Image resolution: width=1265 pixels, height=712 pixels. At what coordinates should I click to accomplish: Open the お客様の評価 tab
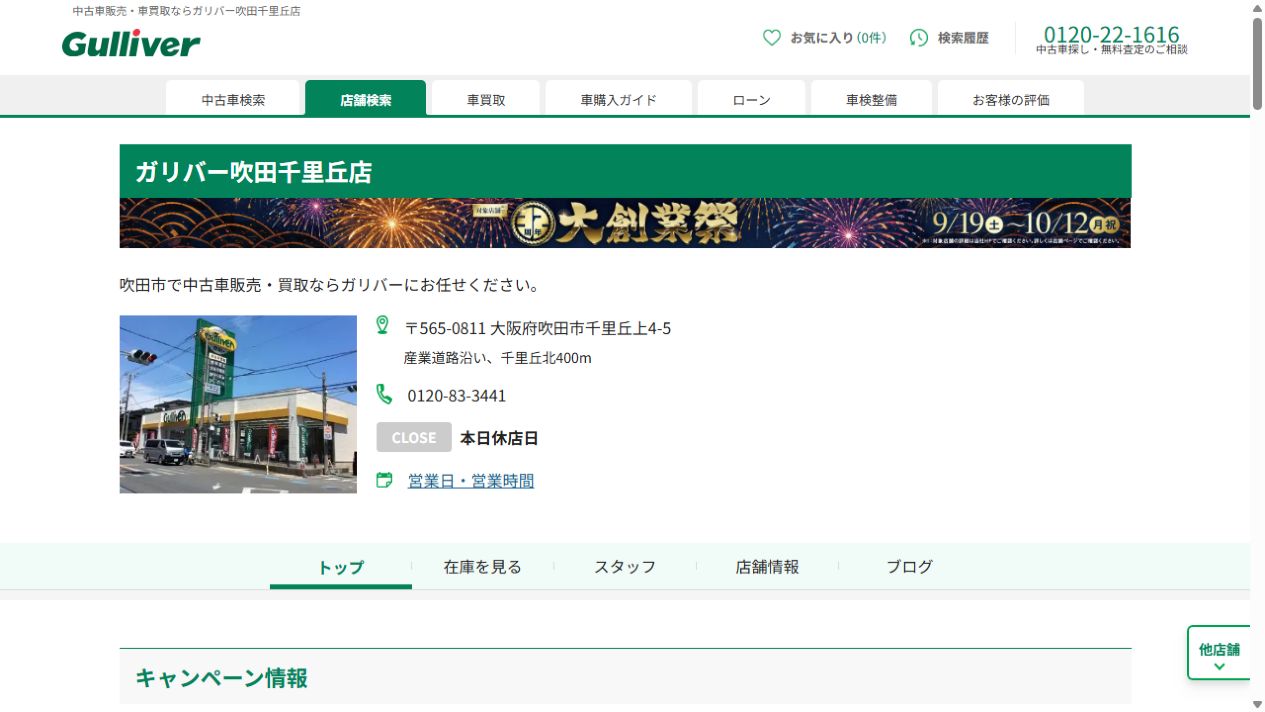1011,99
